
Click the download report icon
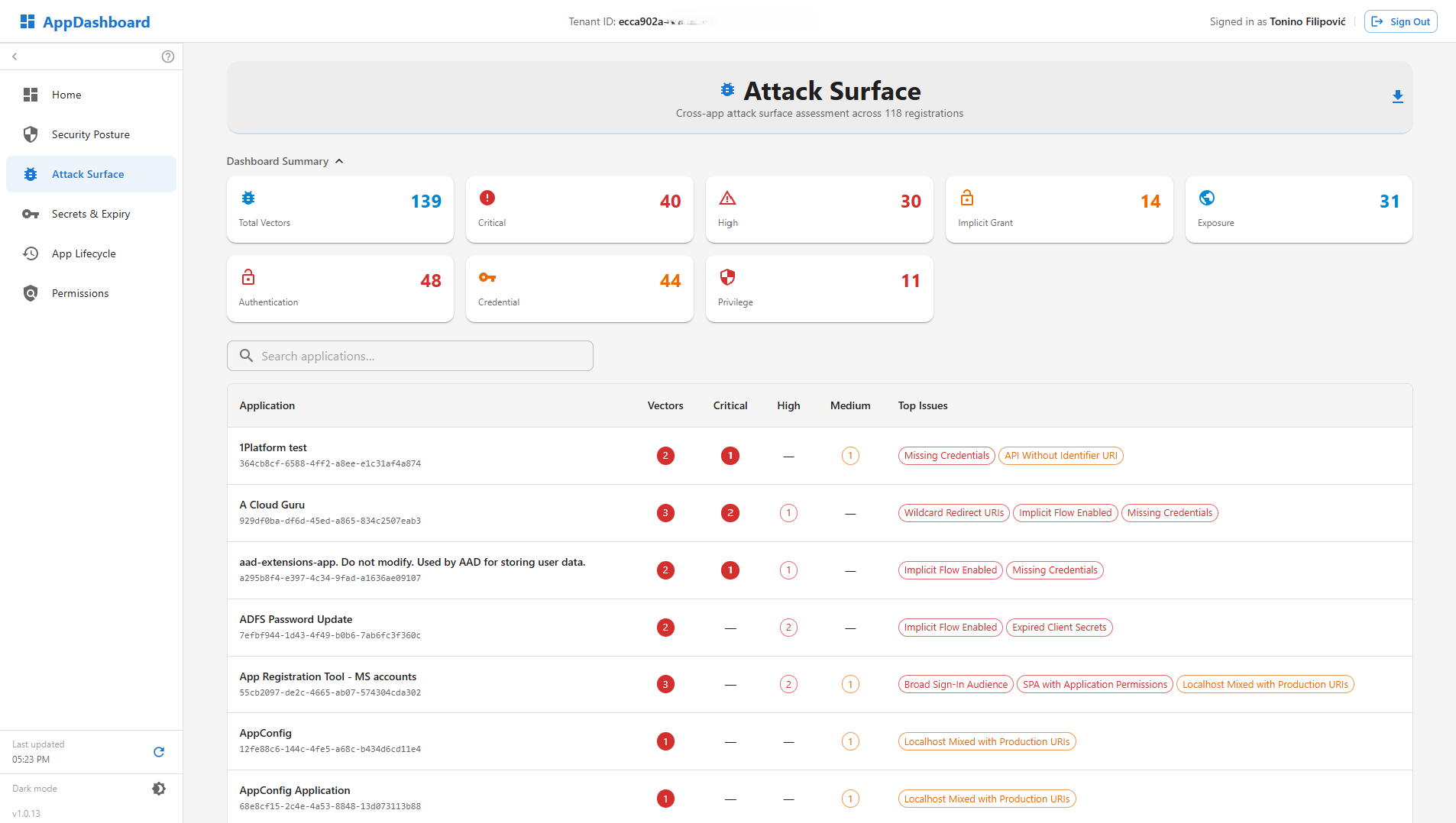[1397, 97]
